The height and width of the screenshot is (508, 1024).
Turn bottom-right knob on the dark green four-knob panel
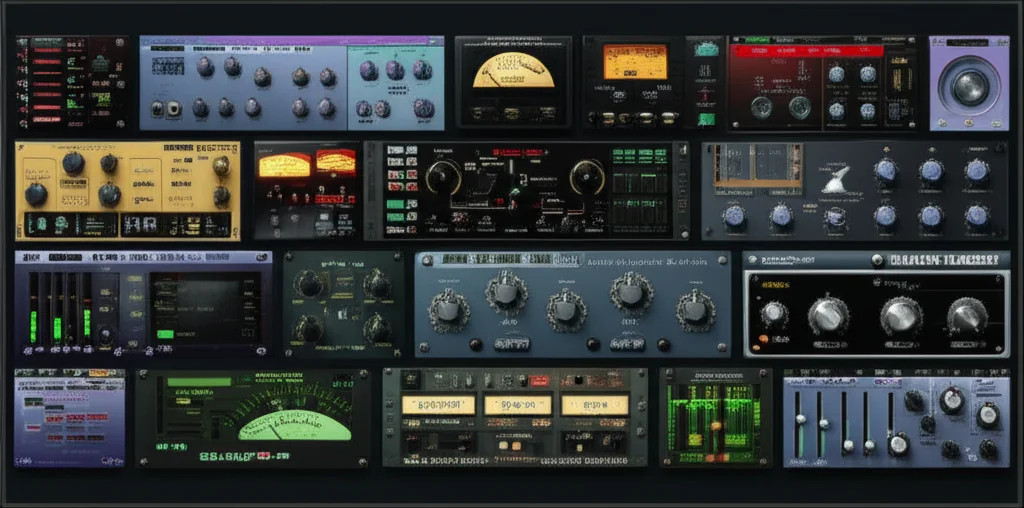[x=377, y=328]
